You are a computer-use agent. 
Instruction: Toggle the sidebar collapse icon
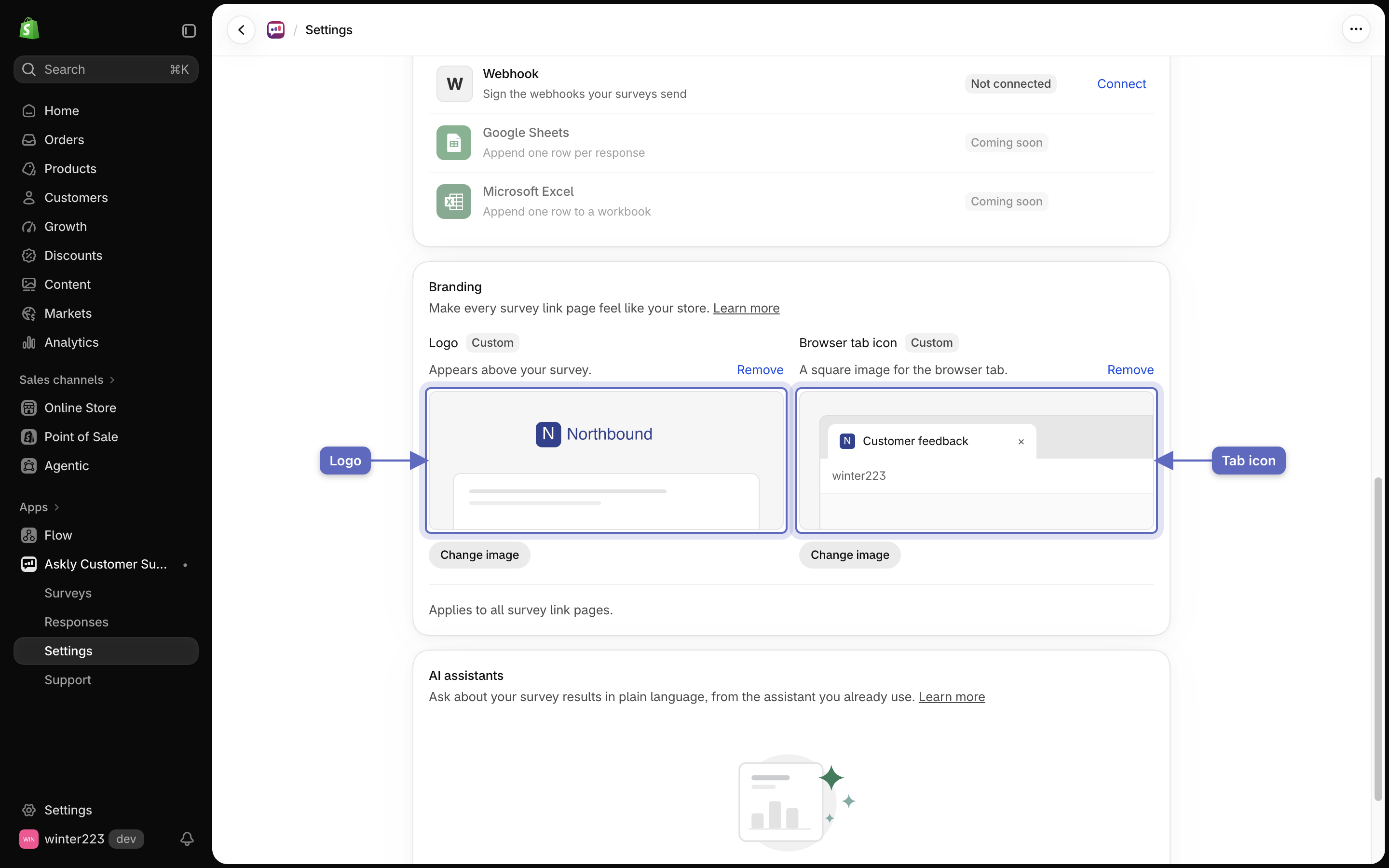click(x=189, y=30)
